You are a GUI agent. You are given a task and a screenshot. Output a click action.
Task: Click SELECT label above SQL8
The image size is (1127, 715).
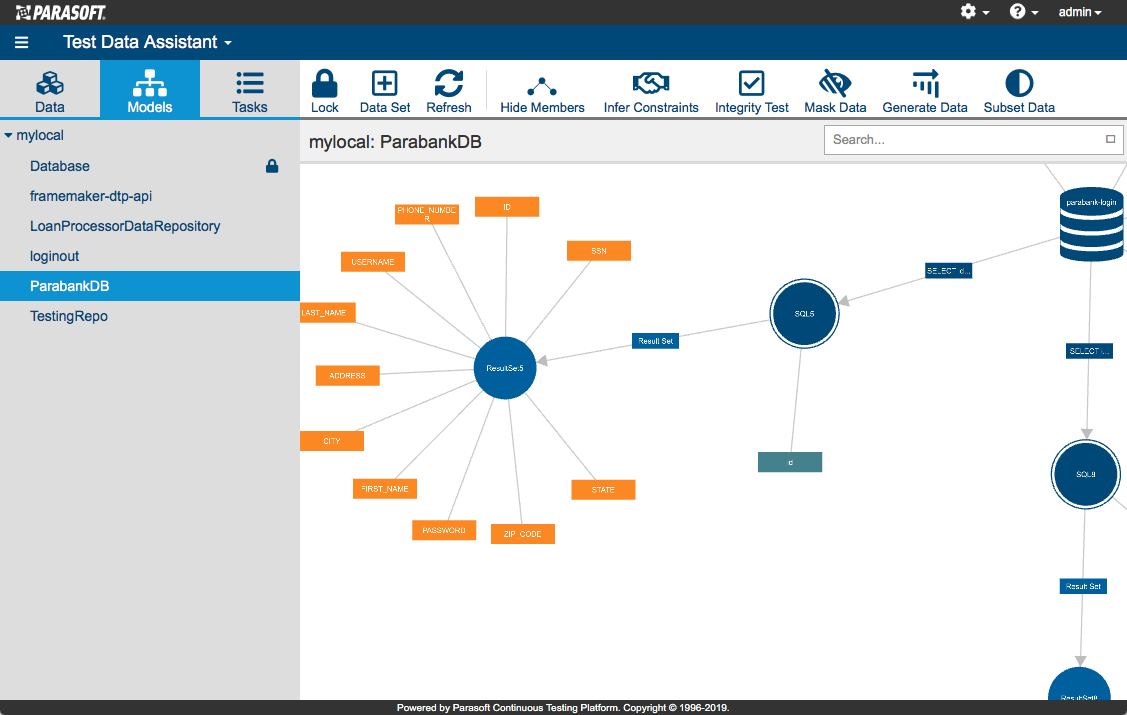(x=1089, y=351)
